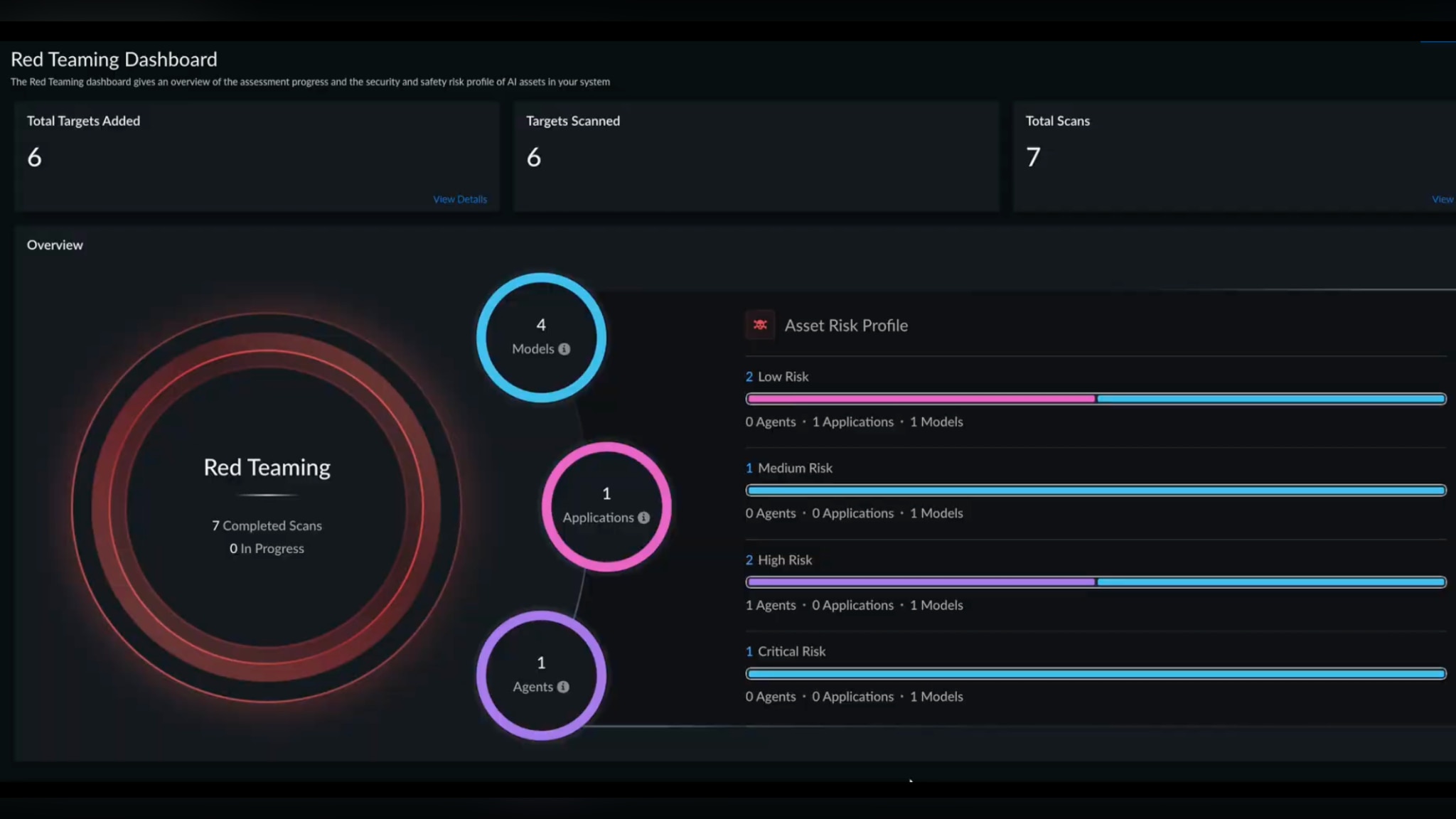The image size is (1456, 819).
Task: Click the Medium Risk progress bar
Action: tap(1095, 491)
